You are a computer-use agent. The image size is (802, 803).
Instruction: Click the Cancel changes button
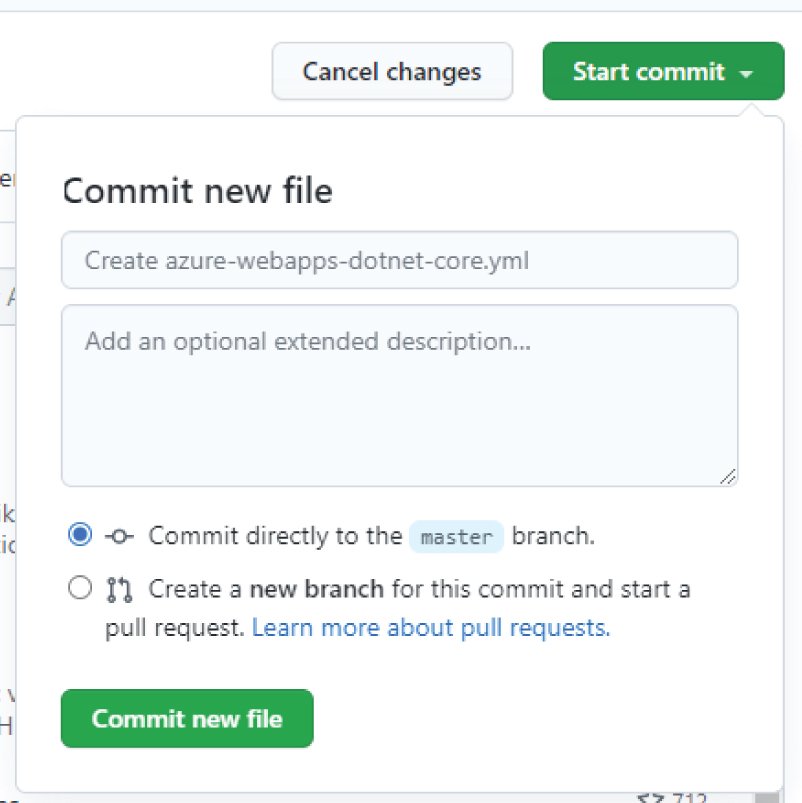coord(392,71)
